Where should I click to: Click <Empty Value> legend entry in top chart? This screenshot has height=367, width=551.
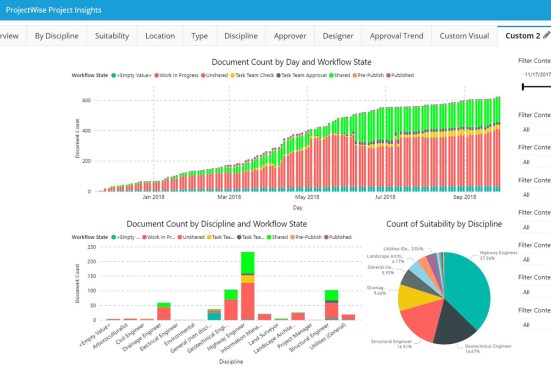click(131, 75)
